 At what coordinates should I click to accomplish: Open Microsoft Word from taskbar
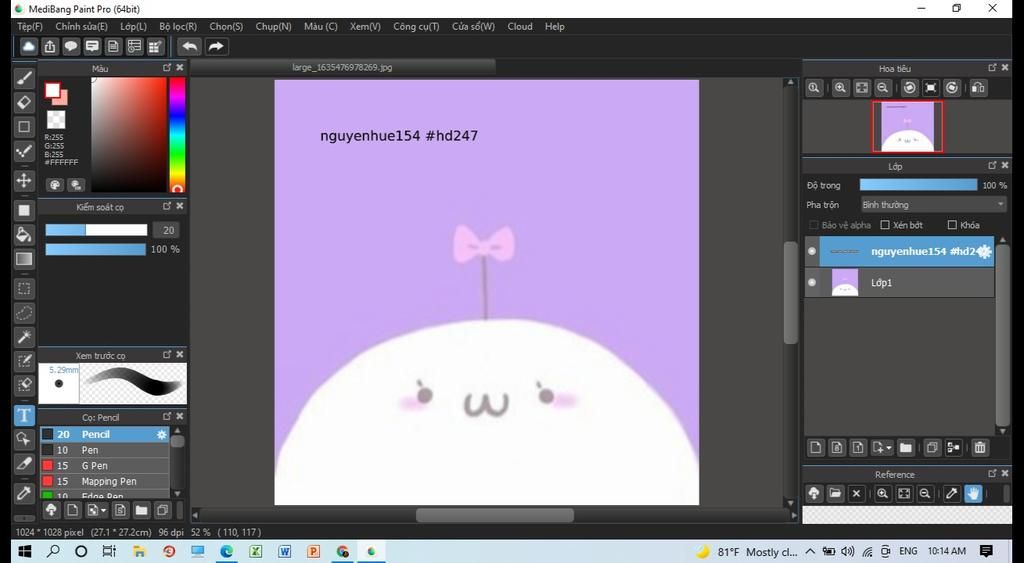click(x=284, y=551)
